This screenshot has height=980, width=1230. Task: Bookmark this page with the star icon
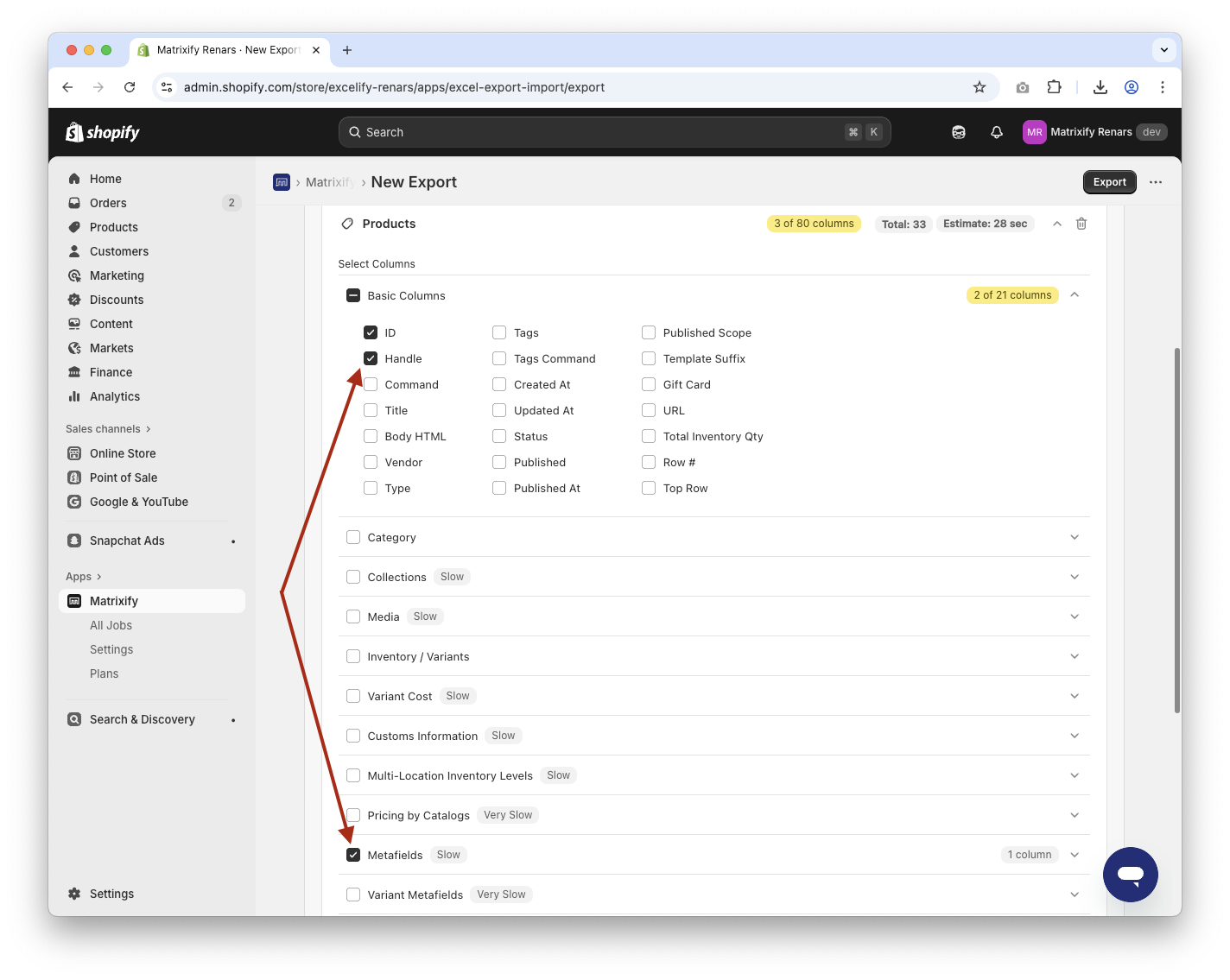click(979, 87)
